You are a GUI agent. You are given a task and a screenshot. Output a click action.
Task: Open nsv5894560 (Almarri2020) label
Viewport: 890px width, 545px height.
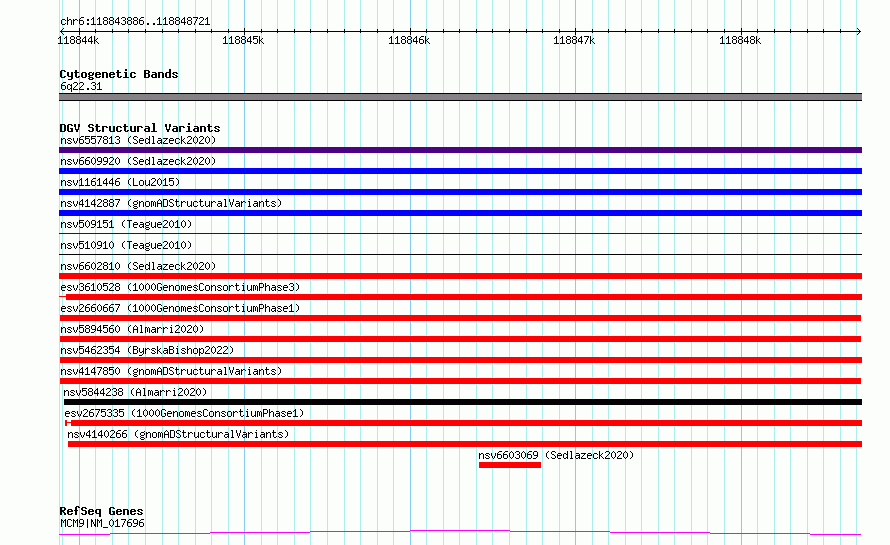(132, 329)
